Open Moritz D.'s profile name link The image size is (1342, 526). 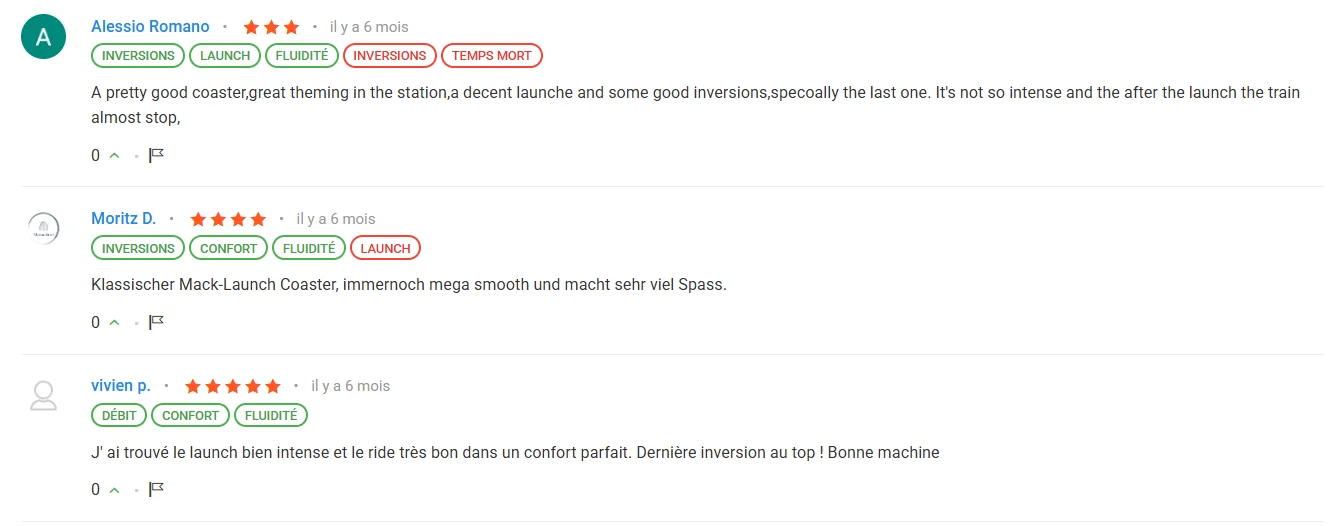point(124,218)
